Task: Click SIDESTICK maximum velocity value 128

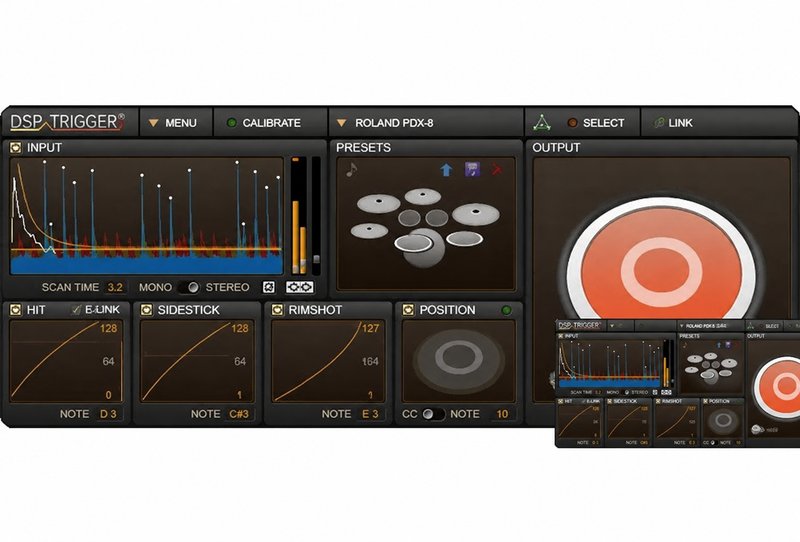Action: 240,328
